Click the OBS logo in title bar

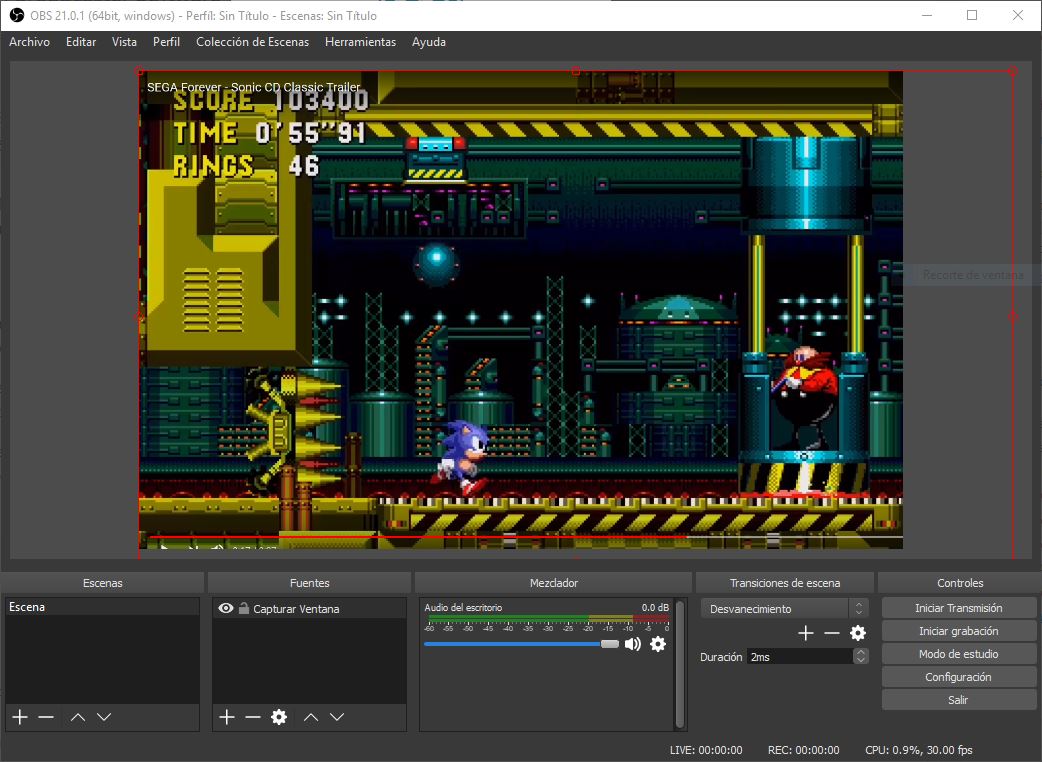(x=17, y=15)
